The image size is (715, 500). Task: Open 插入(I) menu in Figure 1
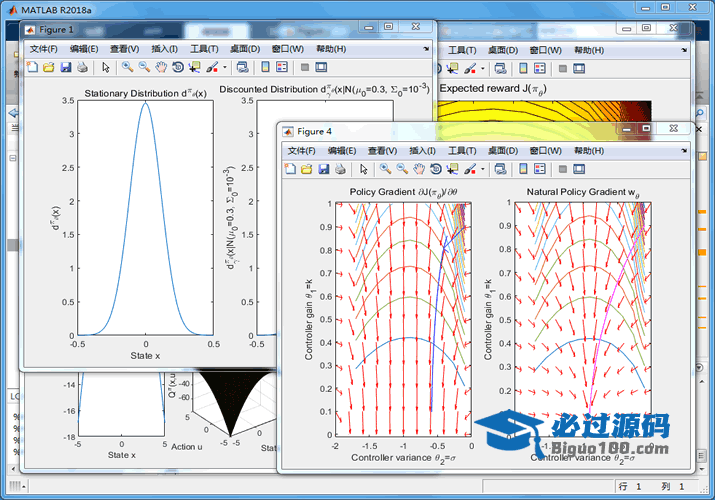point(165,49)
